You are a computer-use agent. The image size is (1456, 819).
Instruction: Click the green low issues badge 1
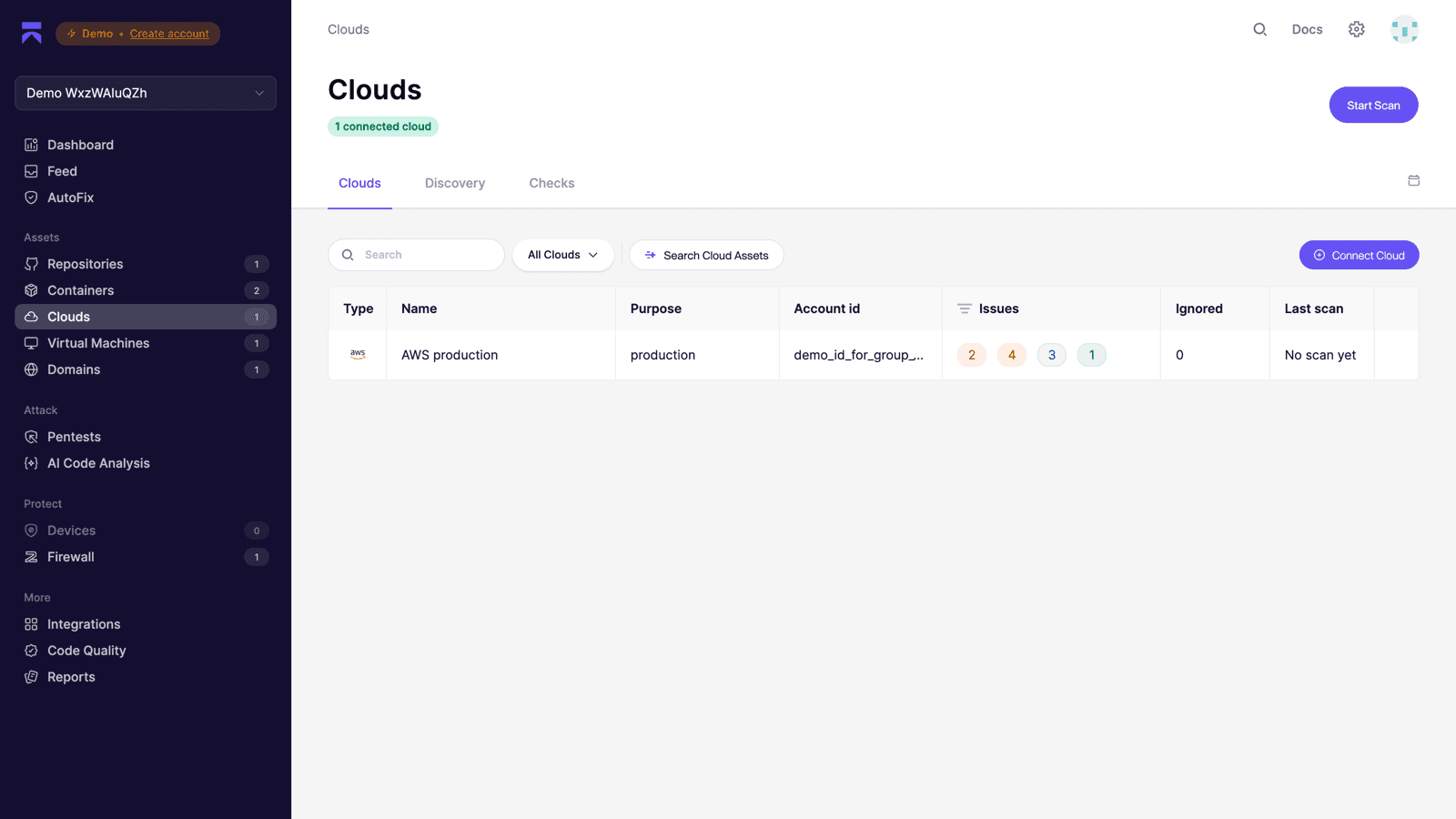[x=1091, y=355]
